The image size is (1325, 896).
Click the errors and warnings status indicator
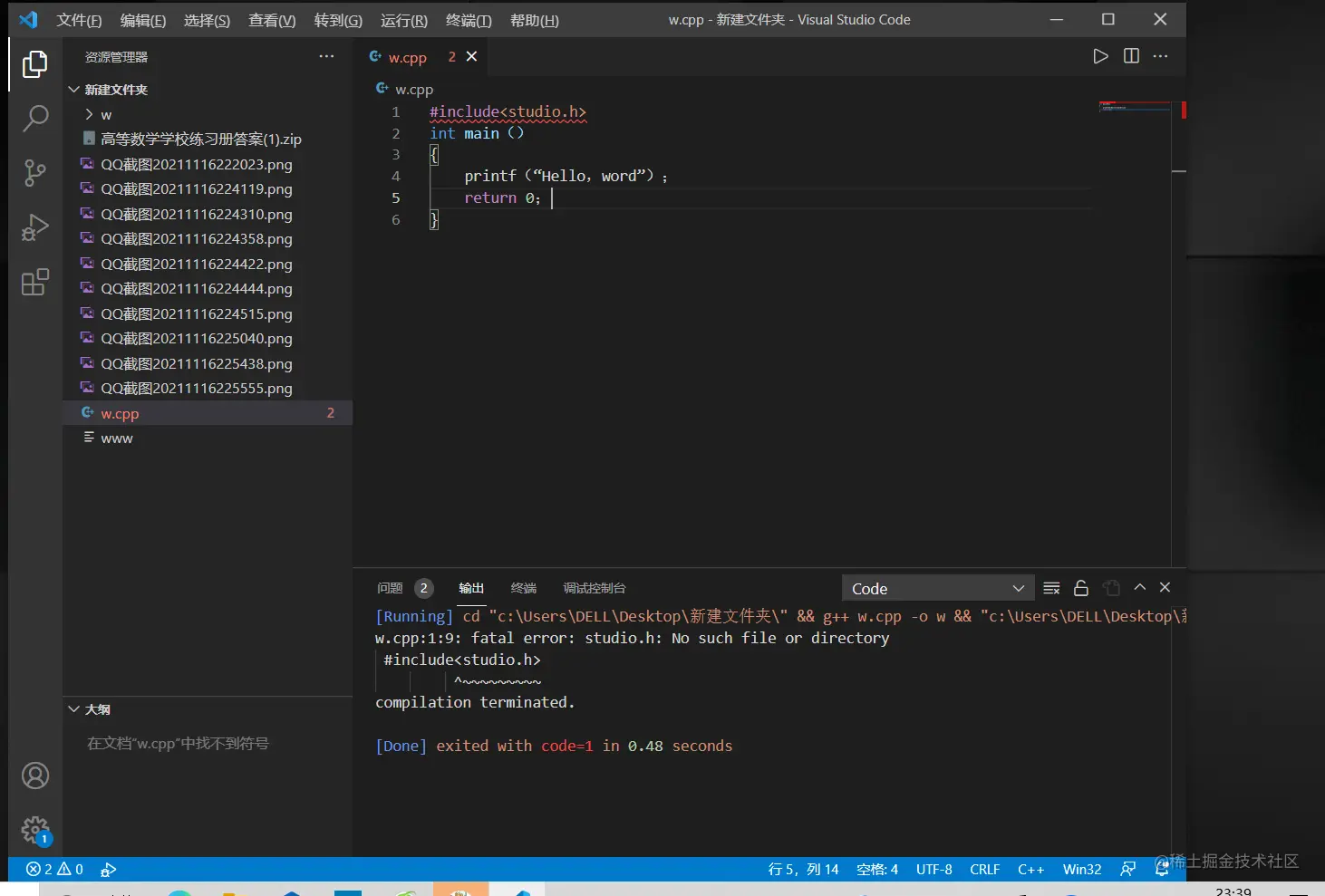(54, 870)
